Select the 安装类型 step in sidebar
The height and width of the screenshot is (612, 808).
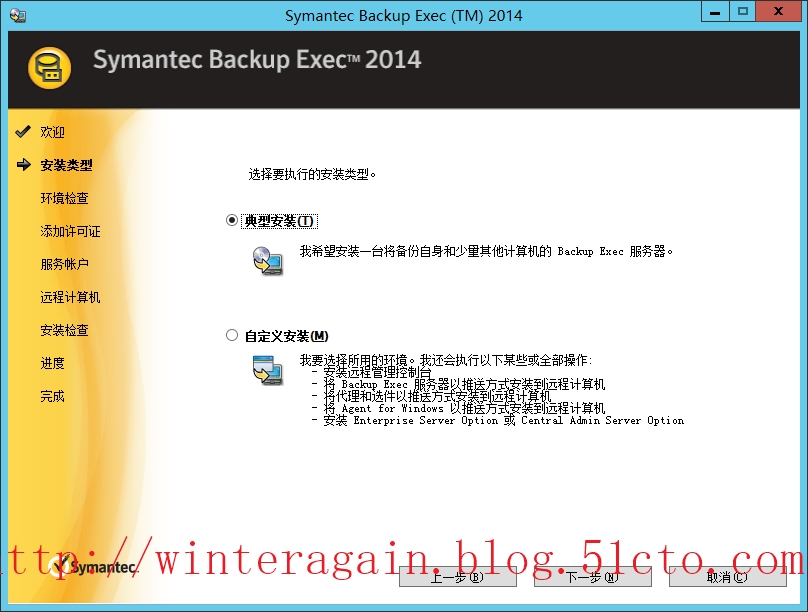66,165
